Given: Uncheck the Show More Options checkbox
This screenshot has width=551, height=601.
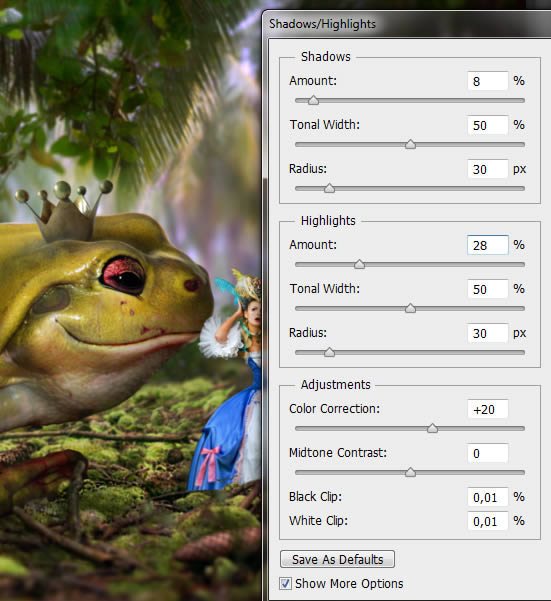Looking at the screenshot, I should pos(285,583).
